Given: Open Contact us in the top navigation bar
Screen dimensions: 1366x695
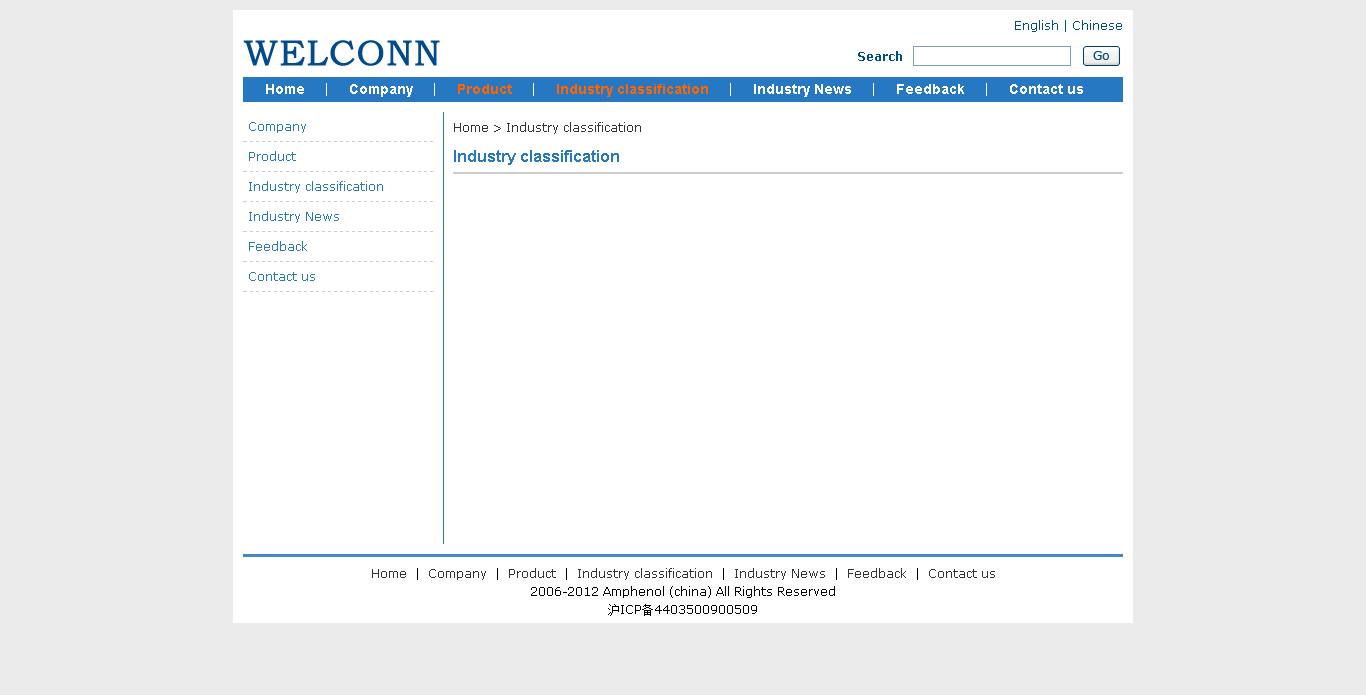Looking at the screenshot, I should (1046, 90).
